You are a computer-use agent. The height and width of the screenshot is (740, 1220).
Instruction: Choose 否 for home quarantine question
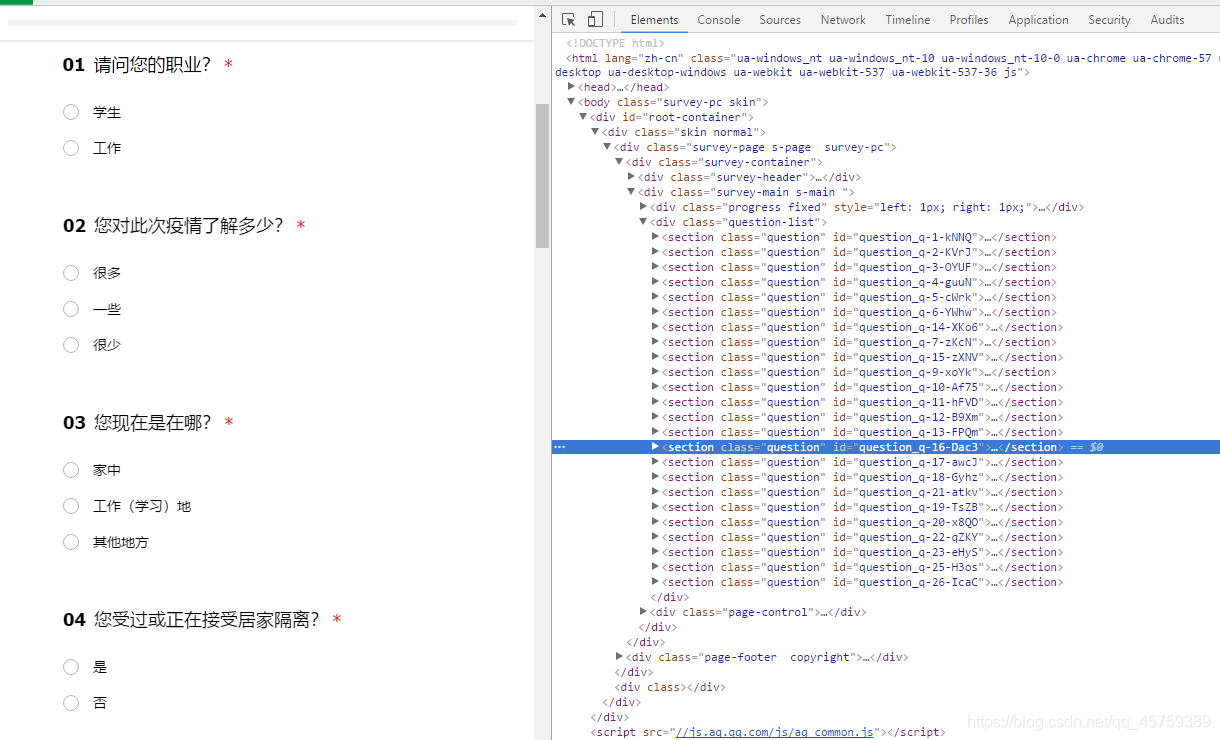coord(71,703)
